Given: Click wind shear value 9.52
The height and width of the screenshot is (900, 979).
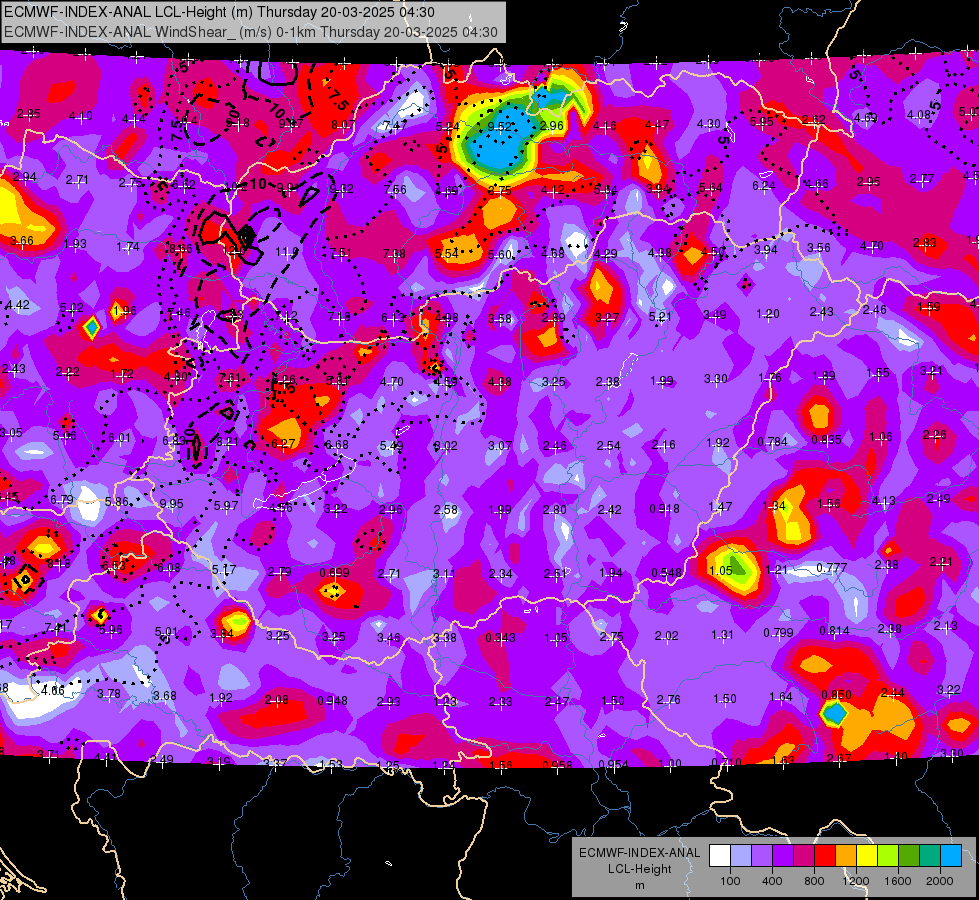Looking at the screenshot, I should point(499,126).
